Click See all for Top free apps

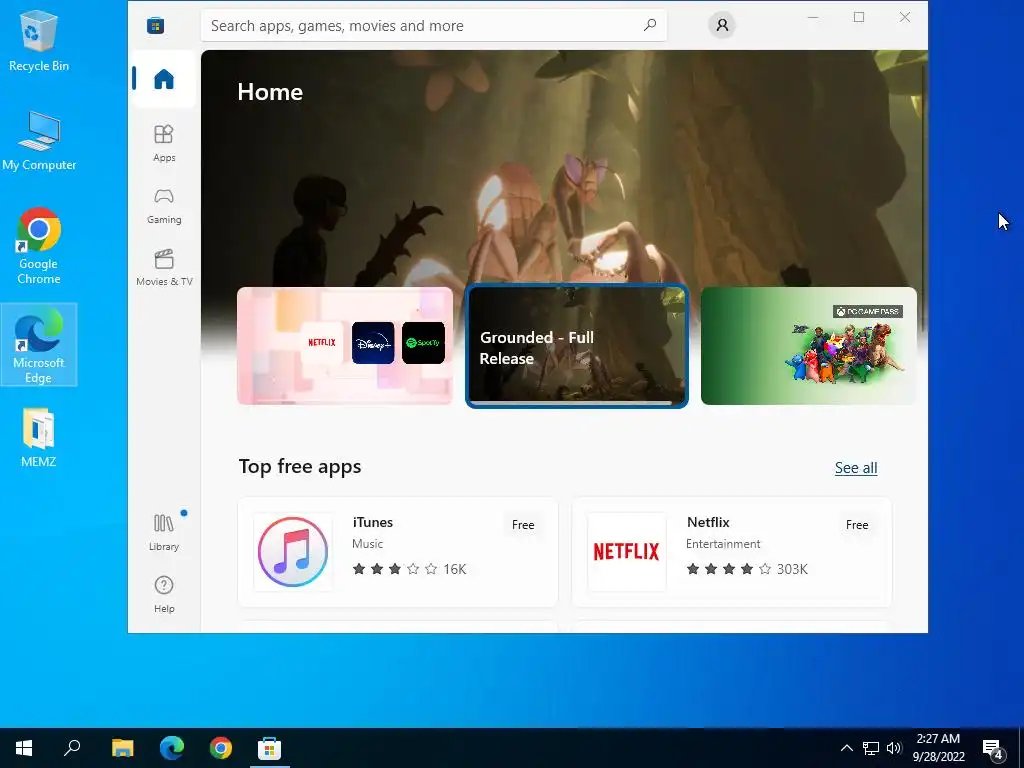tap(856, 468)
